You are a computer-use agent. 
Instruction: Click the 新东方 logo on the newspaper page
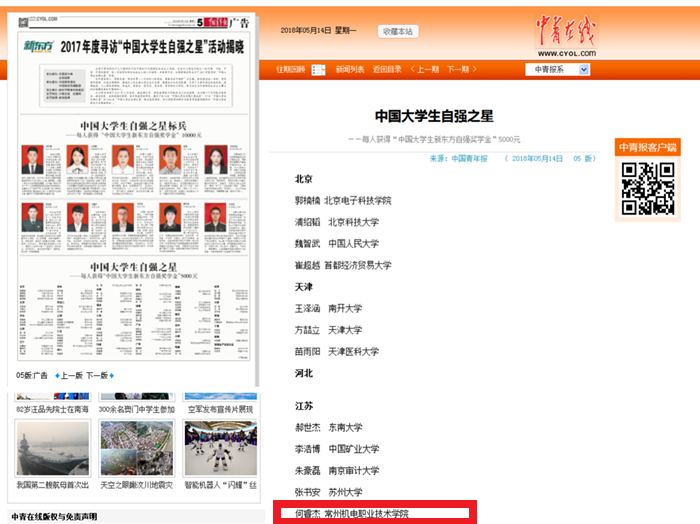[x=40, y=47]
